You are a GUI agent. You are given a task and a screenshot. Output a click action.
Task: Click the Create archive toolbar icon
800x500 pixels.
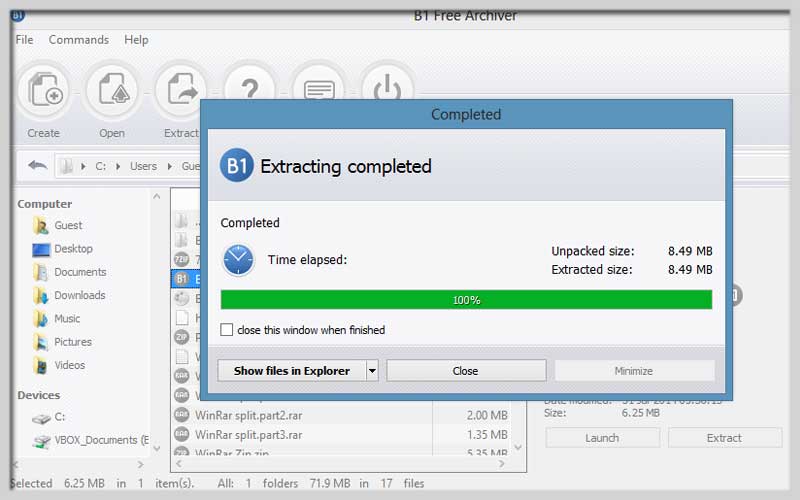point(44,90)
